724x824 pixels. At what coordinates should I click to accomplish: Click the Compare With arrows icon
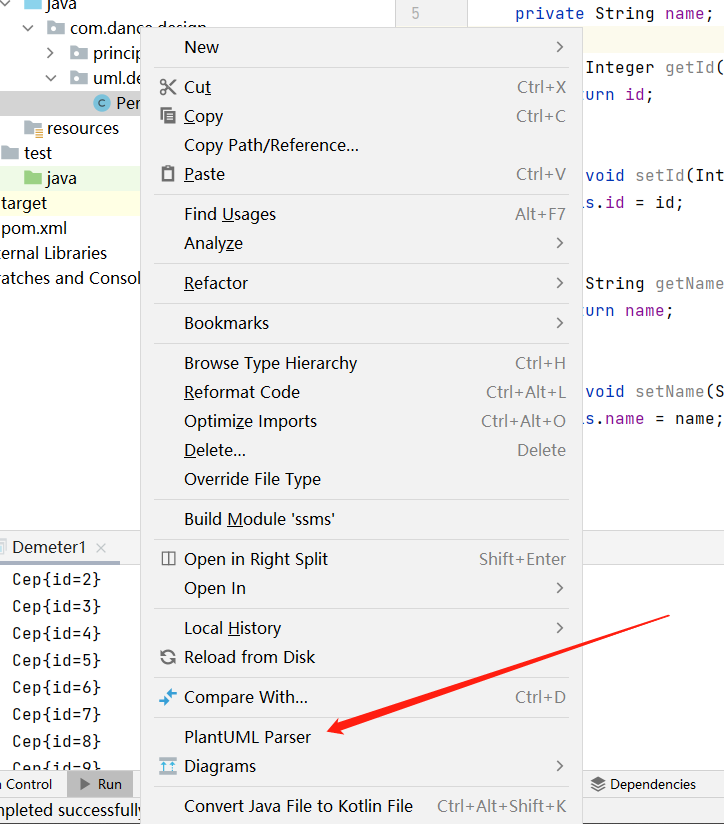click(168, 697)
